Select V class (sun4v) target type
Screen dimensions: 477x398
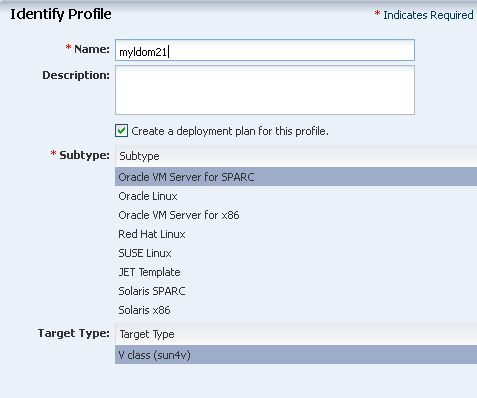[x=296, y=355]
